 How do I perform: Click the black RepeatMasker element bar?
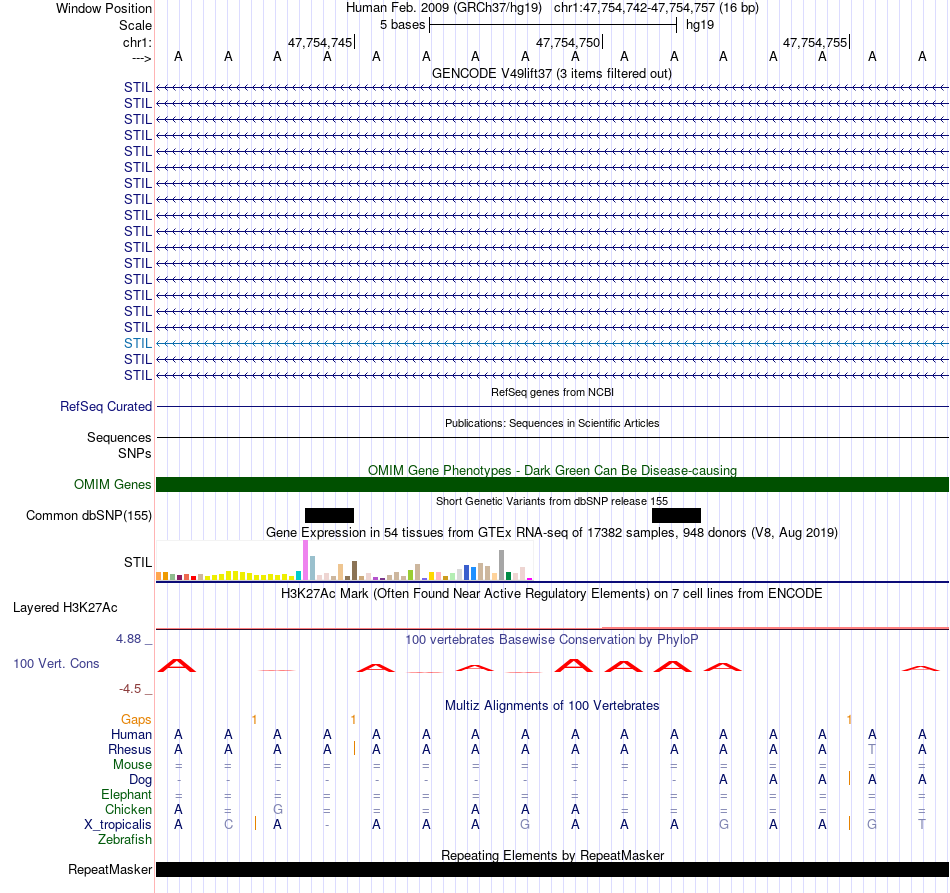click(552, 869)
